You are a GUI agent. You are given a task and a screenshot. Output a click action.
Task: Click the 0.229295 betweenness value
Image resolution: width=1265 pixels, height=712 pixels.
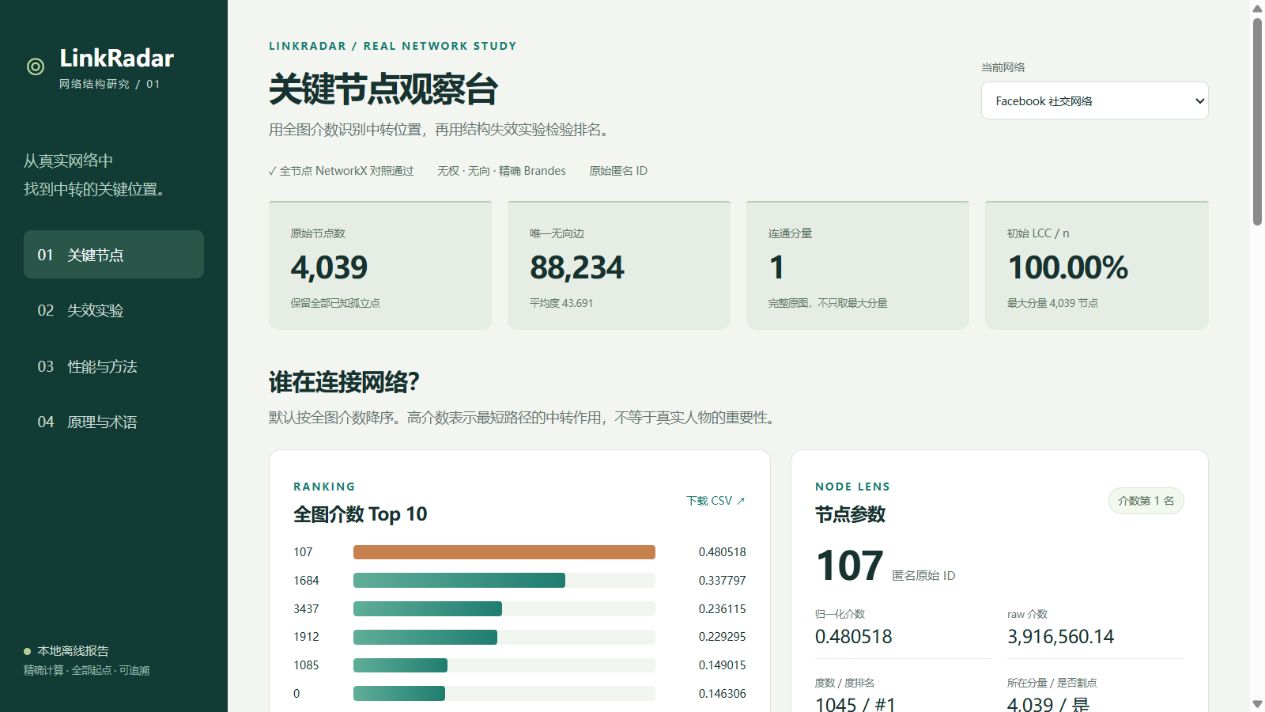(x=722, y=637)
